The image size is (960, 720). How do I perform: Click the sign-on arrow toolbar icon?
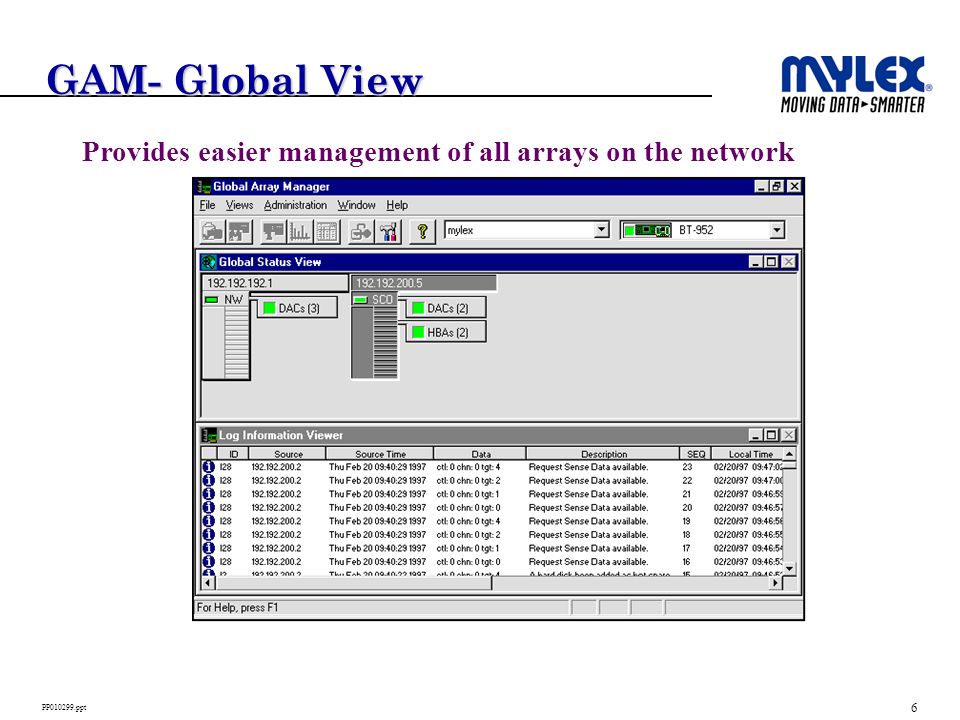(x=361, y=231)
